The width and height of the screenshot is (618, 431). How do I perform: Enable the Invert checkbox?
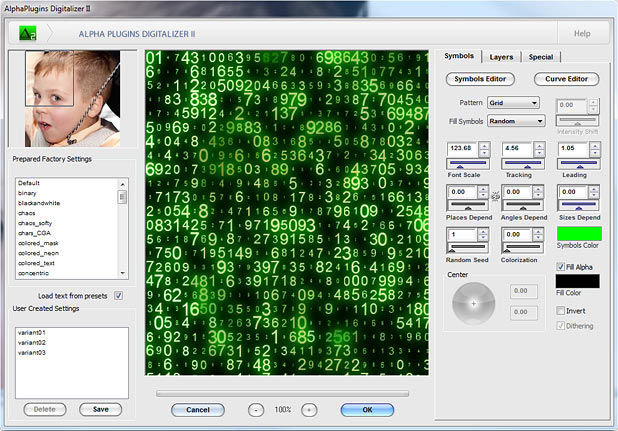click(x=561, y=311)
